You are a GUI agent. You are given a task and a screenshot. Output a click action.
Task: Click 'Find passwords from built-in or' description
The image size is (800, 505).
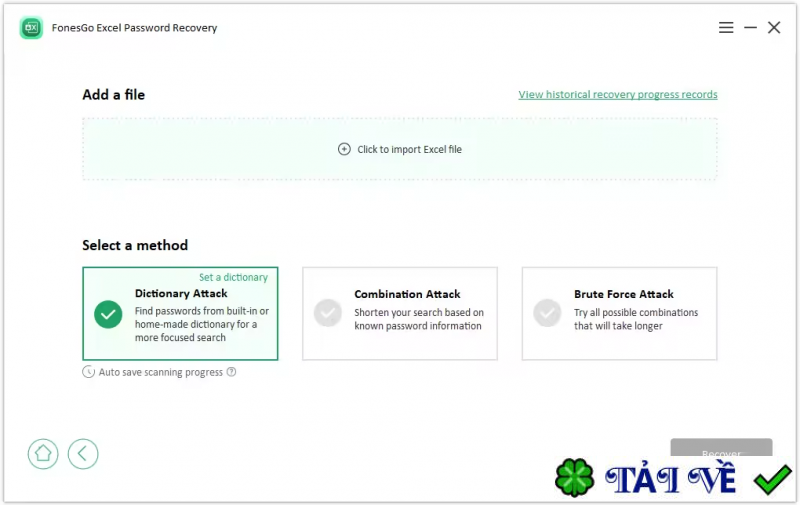202,311
